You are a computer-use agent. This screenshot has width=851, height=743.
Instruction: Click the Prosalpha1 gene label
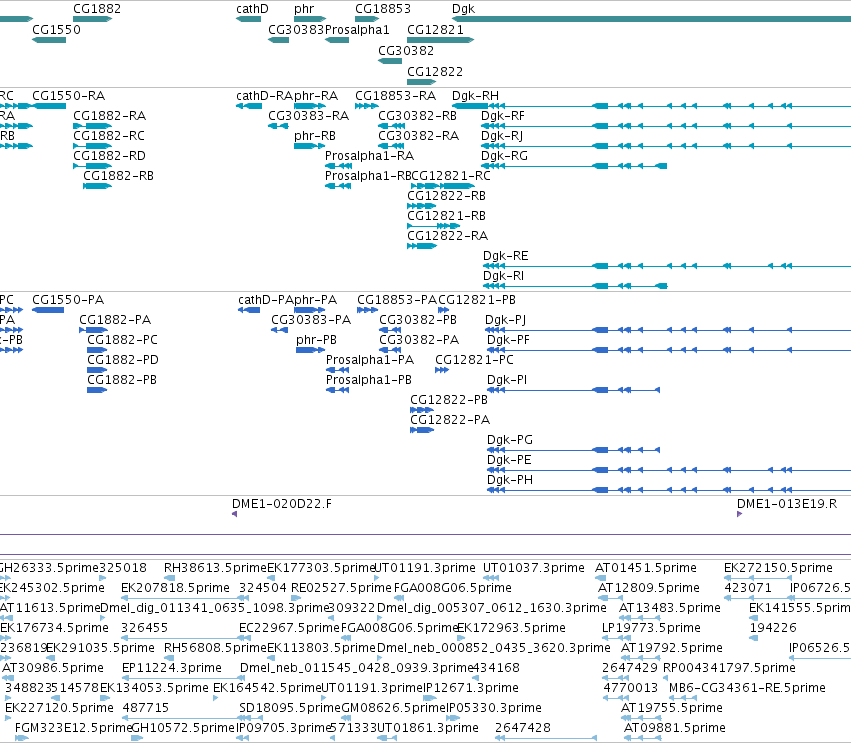pos(357,29)
